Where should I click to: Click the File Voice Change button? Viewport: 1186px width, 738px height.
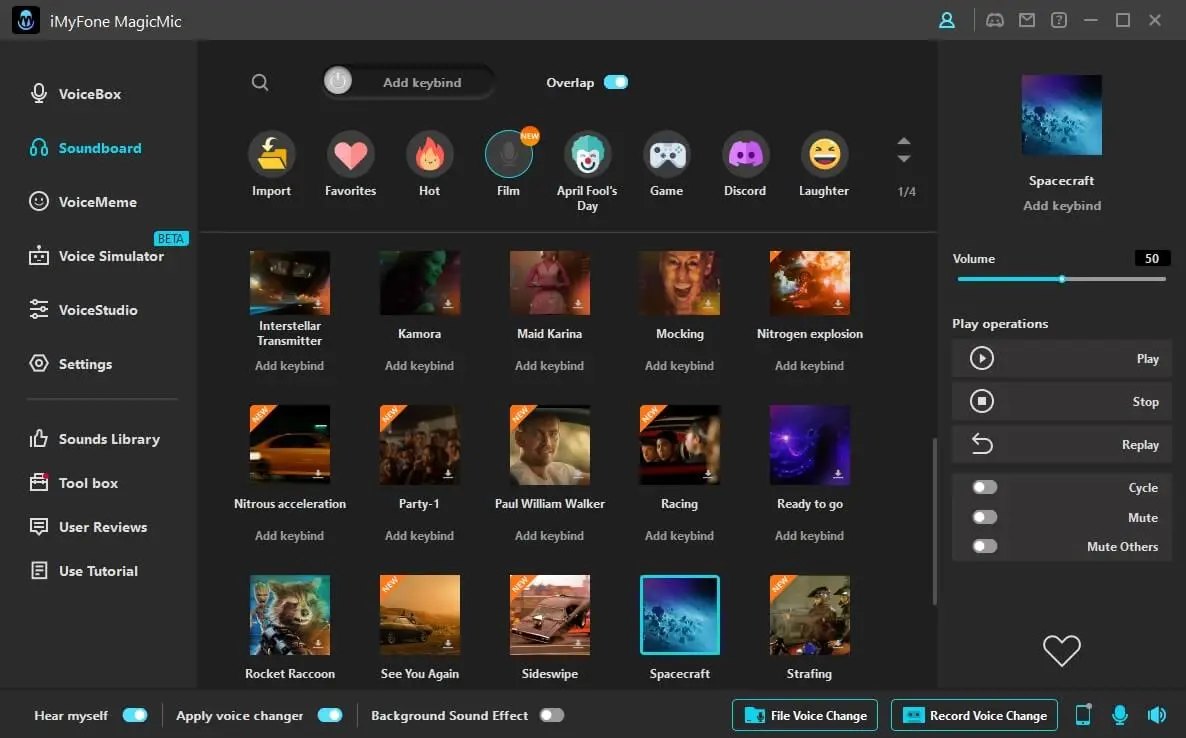coord(805,715)
